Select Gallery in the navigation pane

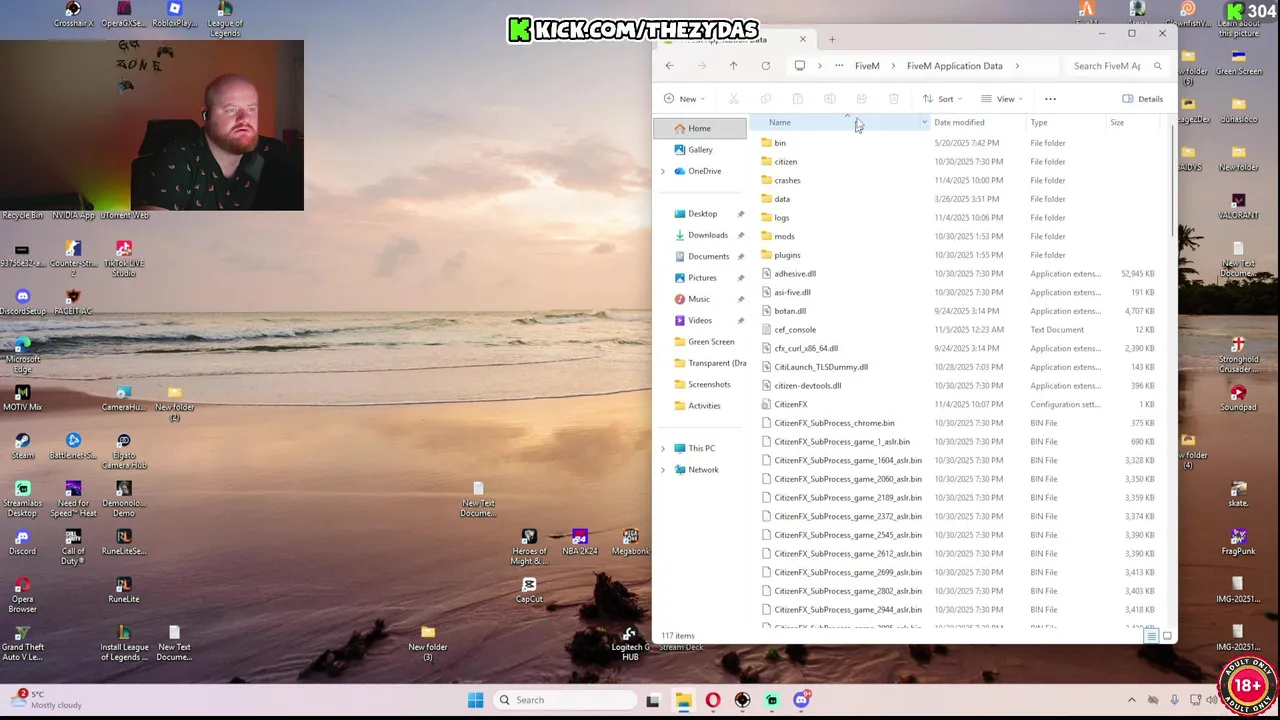(700, 150)
